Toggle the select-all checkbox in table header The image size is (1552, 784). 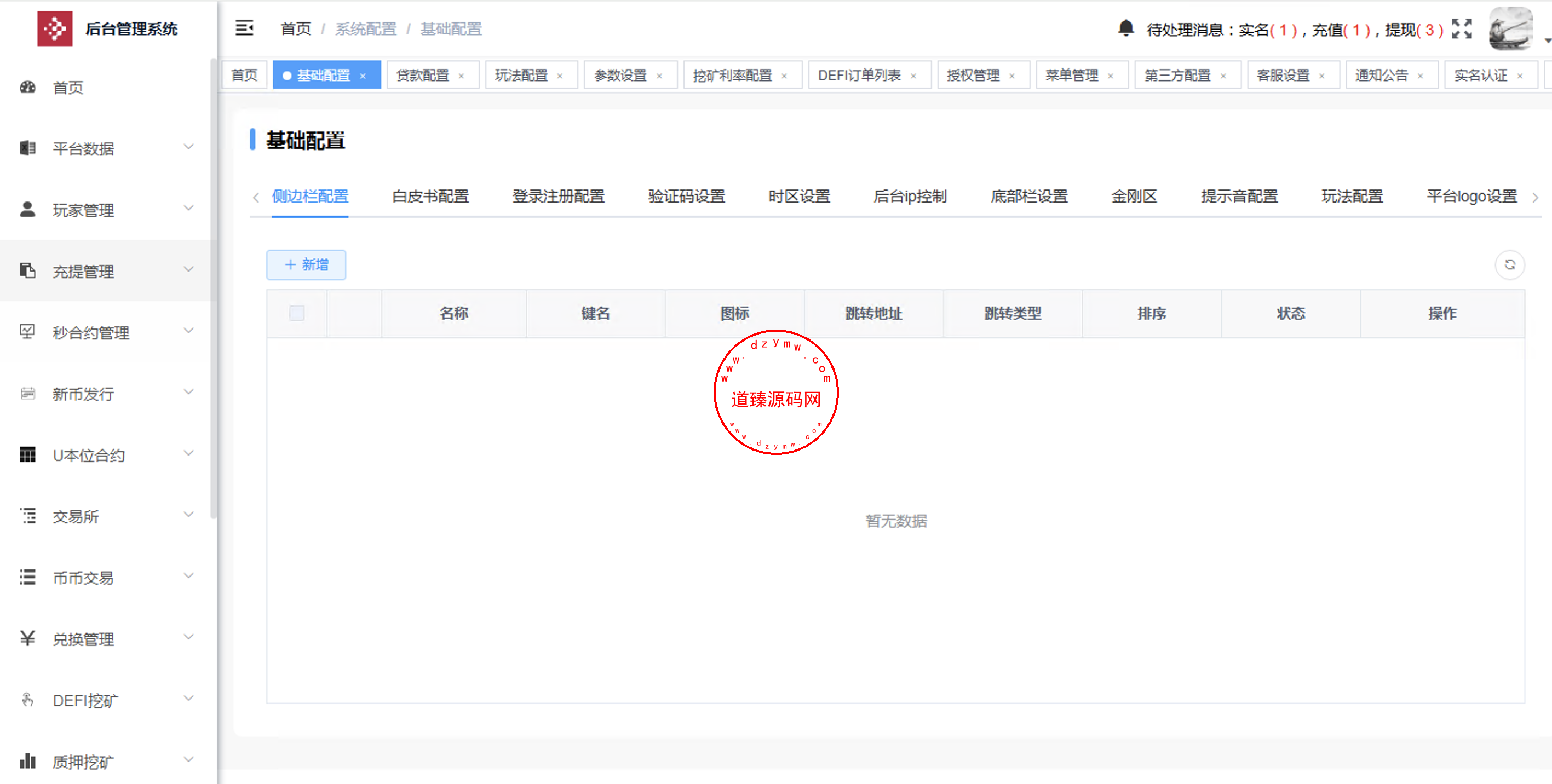pyautogui.click(x=296, y=313)
